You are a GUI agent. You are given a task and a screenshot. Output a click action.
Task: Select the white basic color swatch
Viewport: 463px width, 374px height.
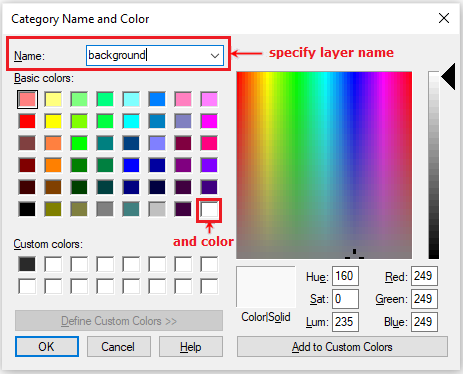pyautogui.click(x=209, y=210)
